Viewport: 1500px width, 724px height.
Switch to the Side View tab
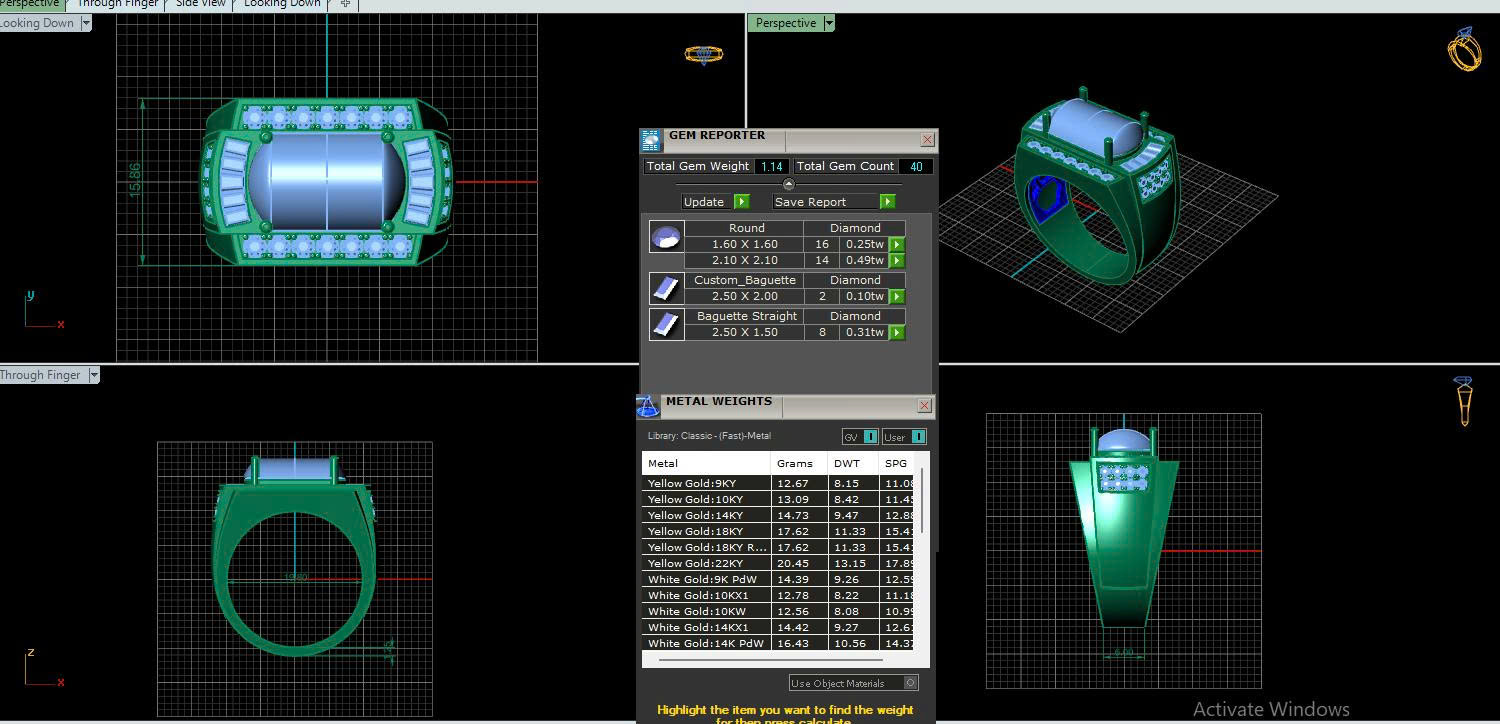pos(201,4)
